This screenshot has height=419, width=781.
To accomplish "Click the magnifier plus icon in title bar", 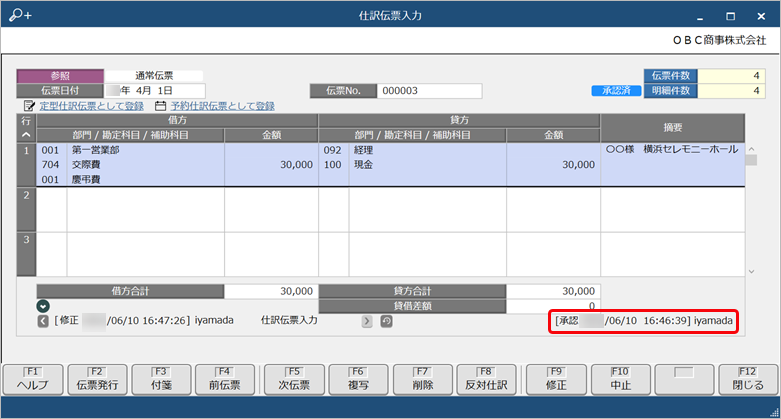I will pos(20,15).
